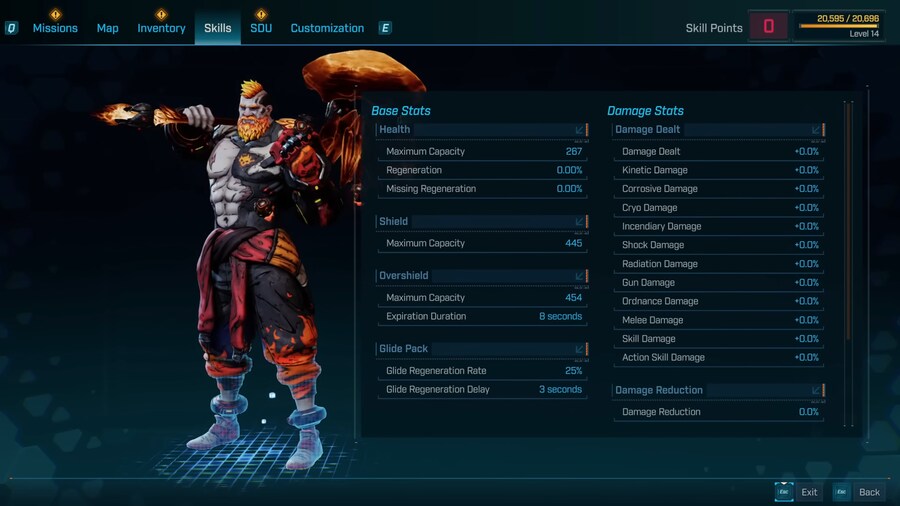Click the E key next-tab icon
Viewport: 900px width, 506px height.
point(385,28)
